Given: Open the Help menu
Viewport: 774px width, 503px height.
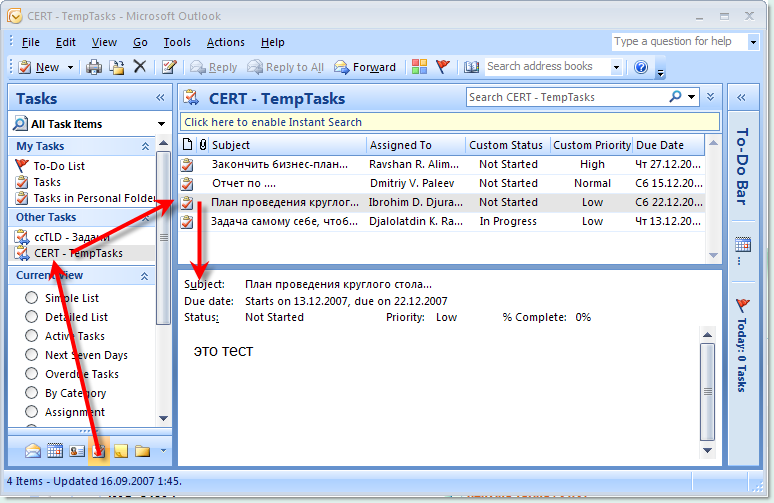Looking at the screenshot, I should pyautogui.click(x=272, y=42).
